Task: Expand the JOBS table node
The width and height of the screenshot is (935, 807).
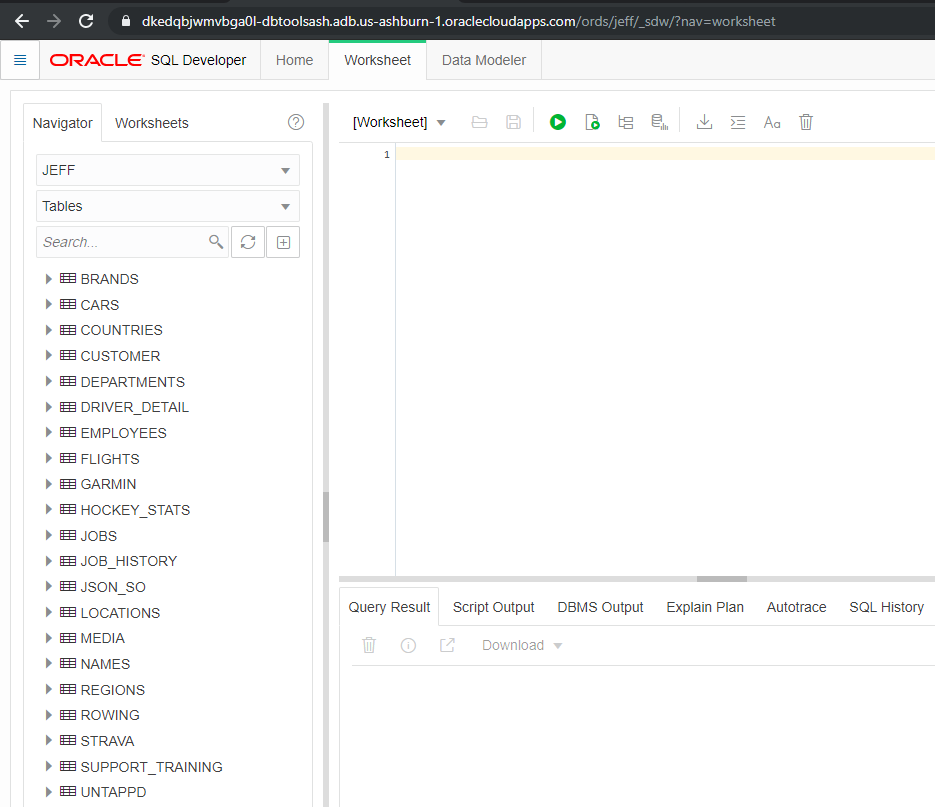Action: (49, 535)
